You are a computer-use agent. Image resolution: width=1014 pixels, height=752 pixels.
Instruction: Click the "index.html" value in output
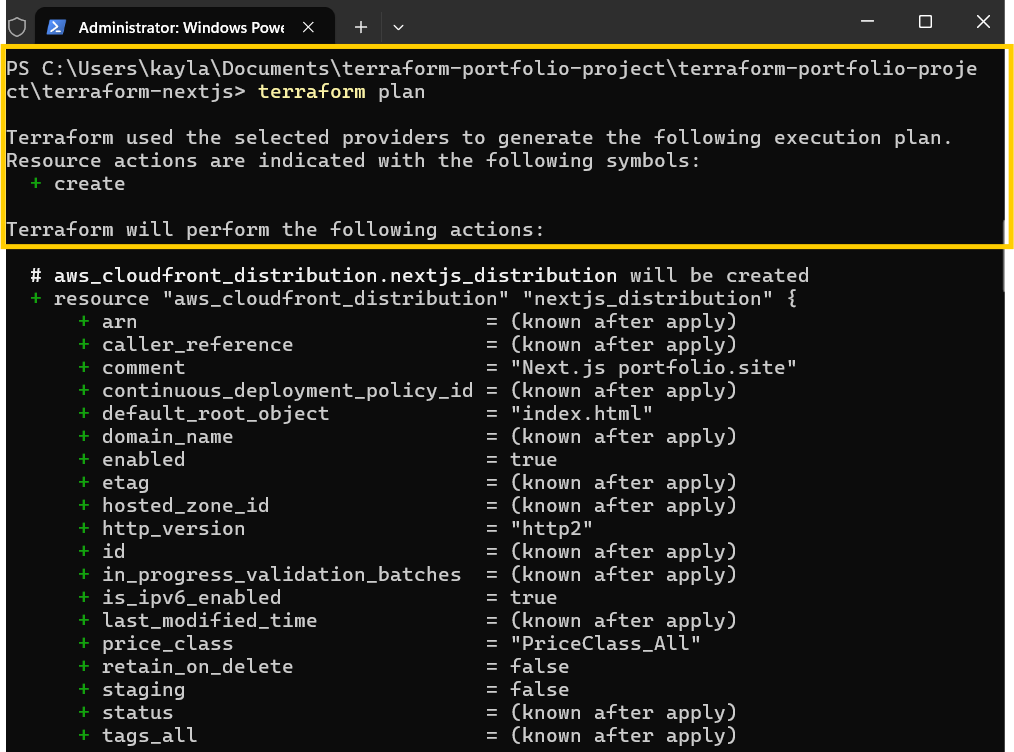click(581, 413)
